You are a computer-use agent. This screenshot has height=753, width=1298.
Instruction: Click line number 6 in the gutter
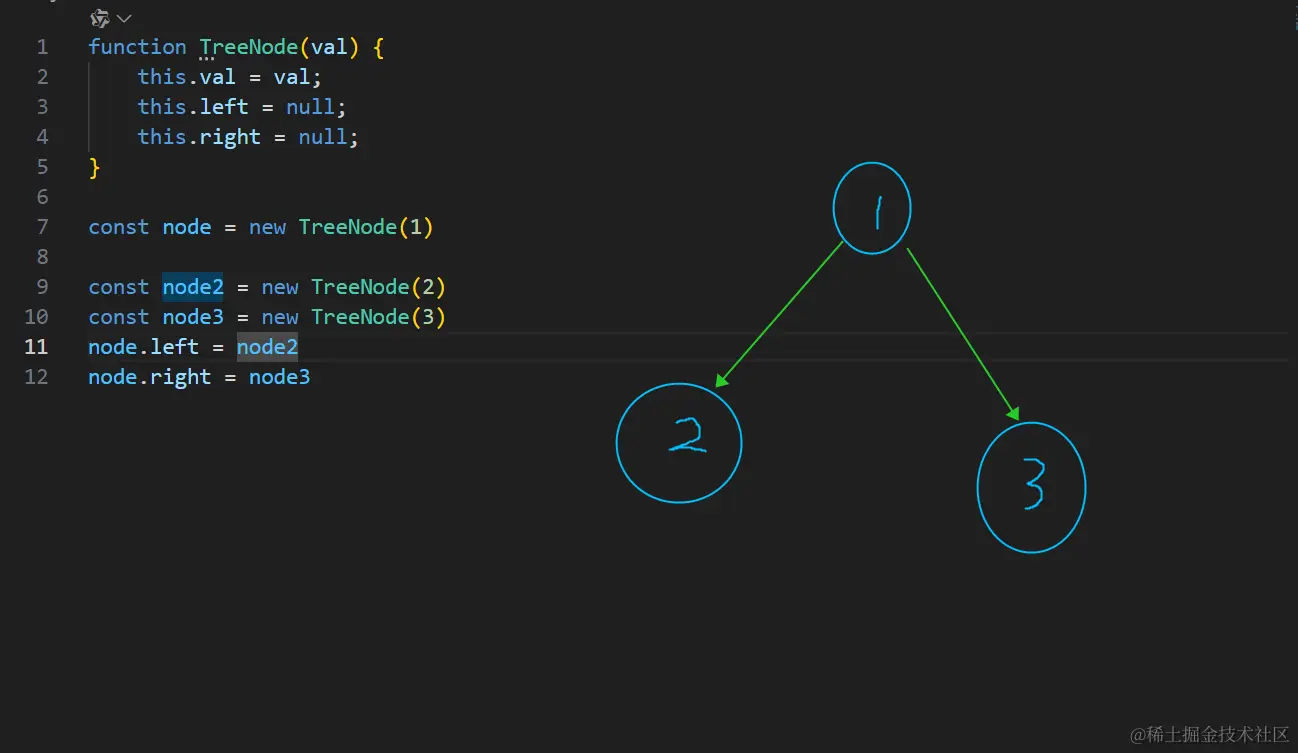pos(42,197)
